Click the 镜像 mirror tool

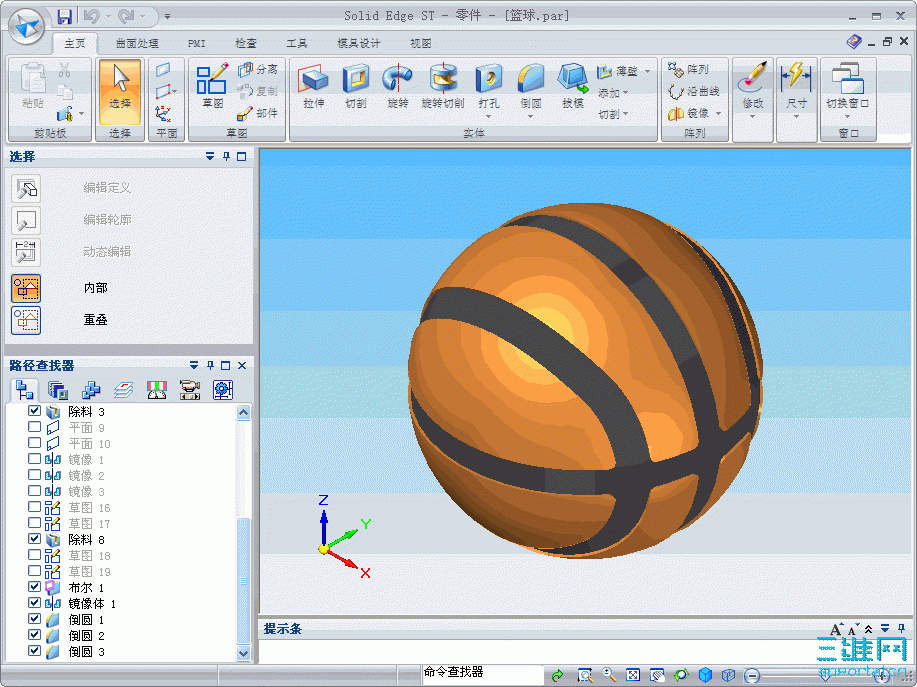tap(688, 113)
